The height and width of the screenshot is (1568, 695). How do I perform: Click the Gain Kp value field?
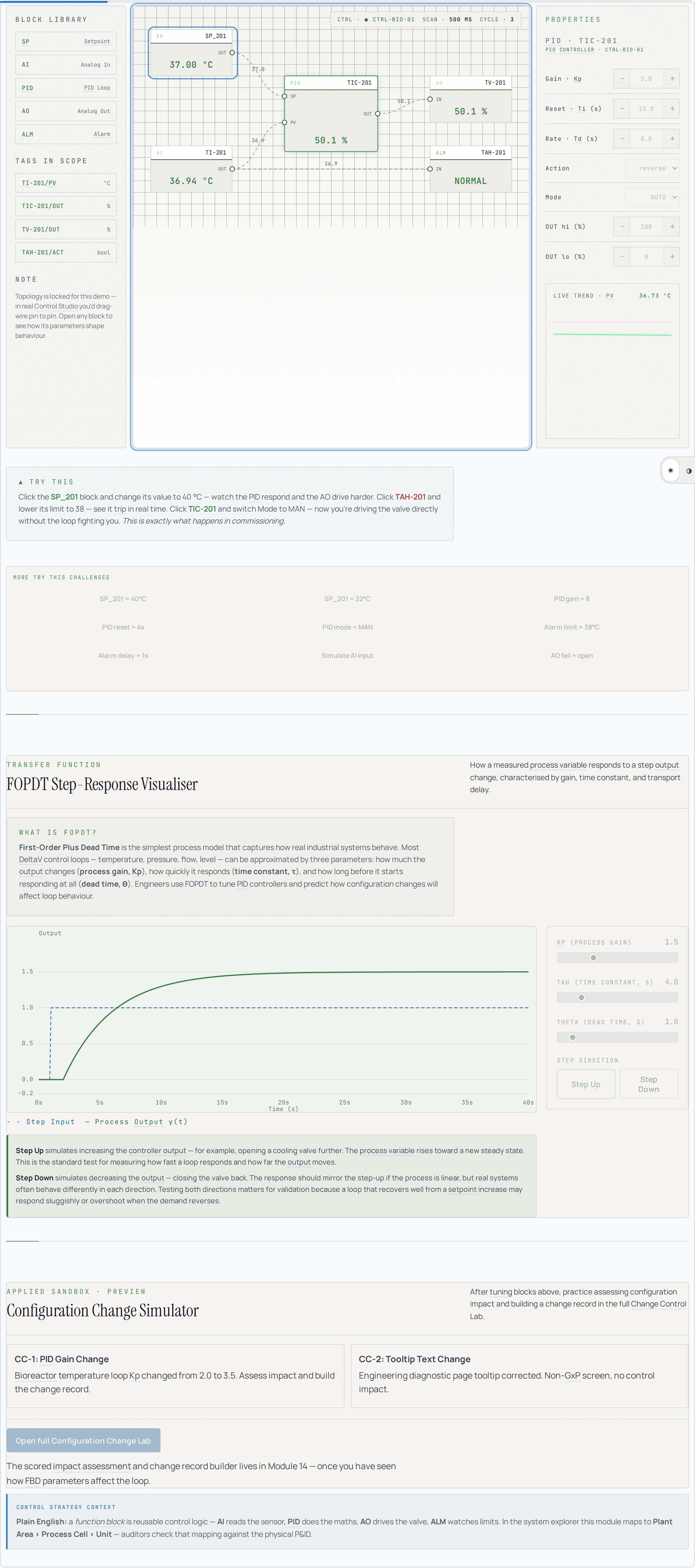[646, 79]
